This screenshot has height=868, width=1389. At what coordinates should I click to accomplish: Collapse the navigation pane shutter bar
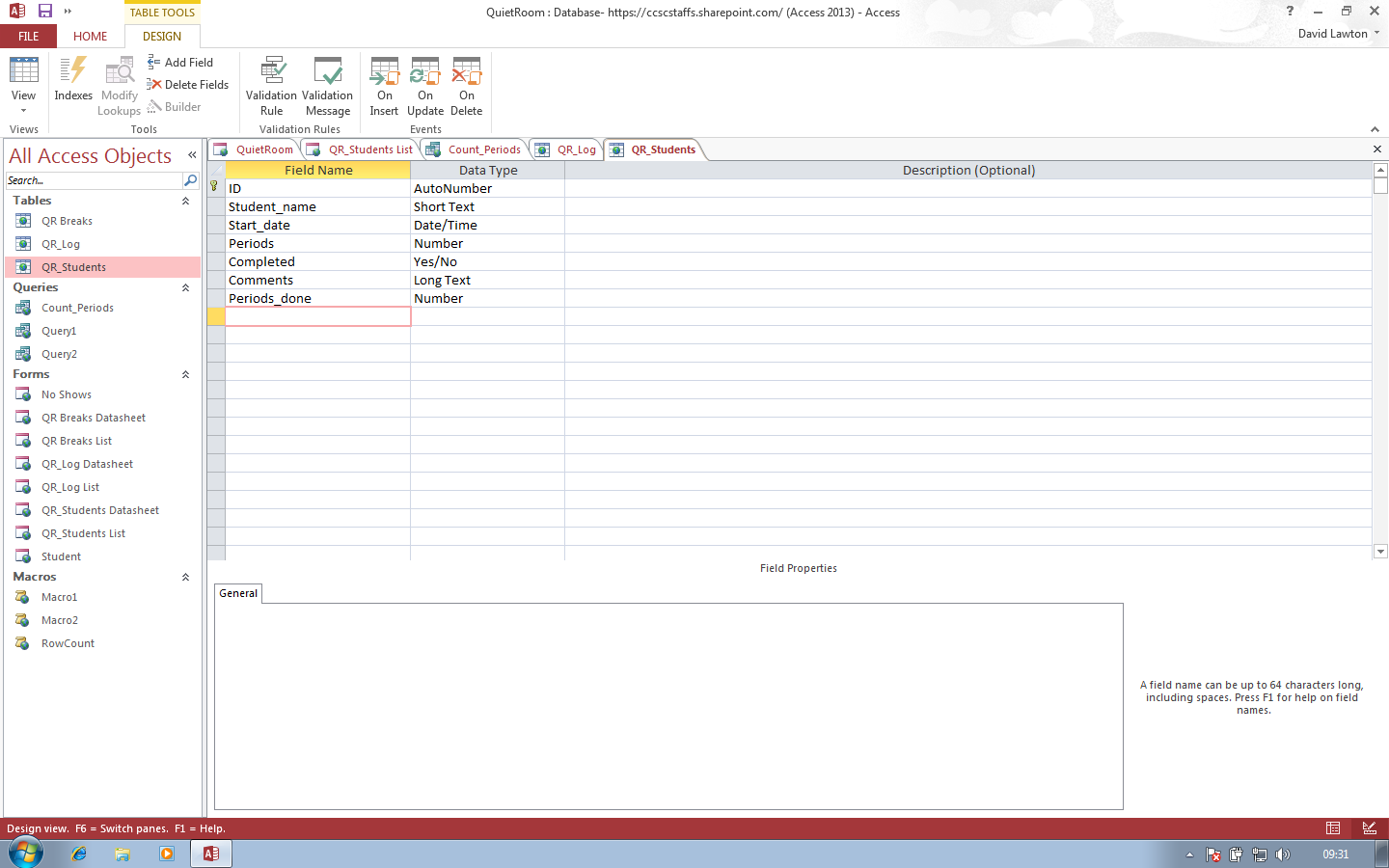click(x=192, y=155)
